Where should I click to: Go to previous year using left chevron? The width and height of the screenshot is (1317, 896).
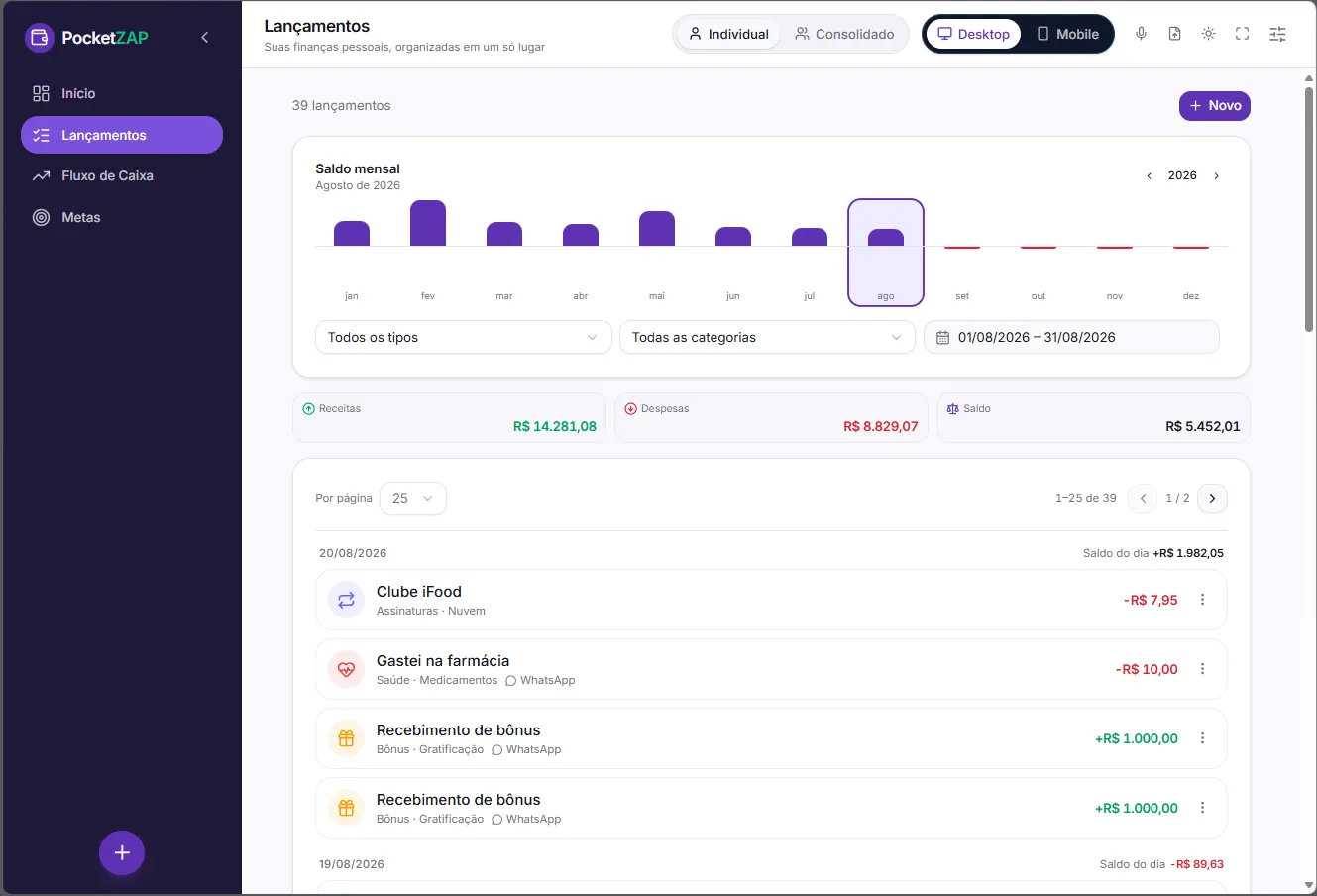pos(1150,175)
